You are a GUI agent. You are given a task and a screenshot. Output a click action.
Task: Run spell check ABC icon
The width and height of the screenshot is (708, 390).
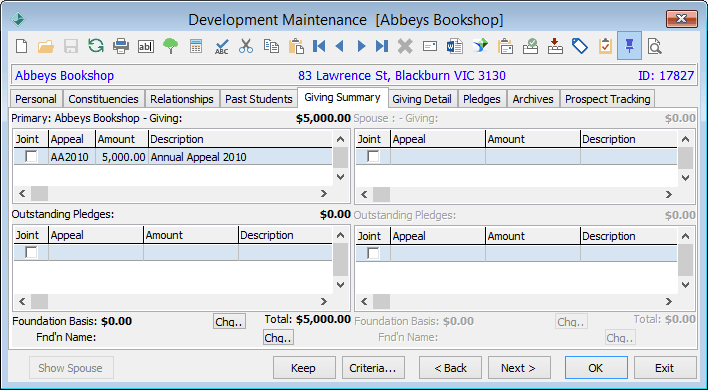tap(221, 46)
